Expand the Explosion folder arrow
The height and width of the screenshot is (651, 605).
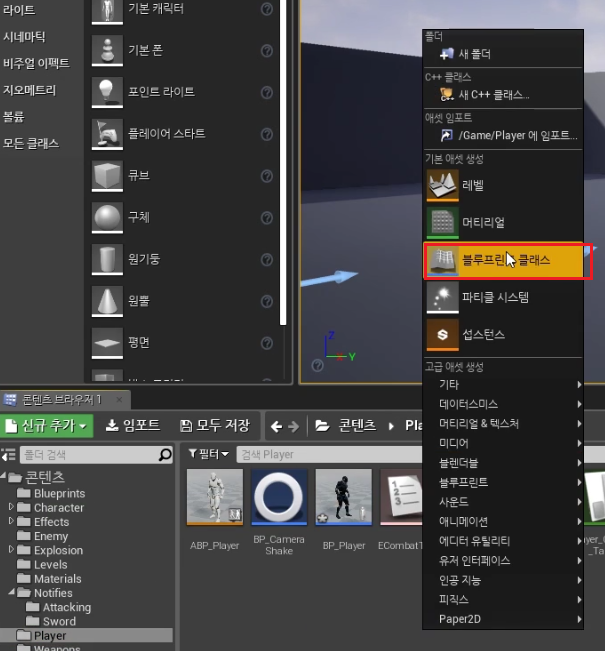click(11, 549)
